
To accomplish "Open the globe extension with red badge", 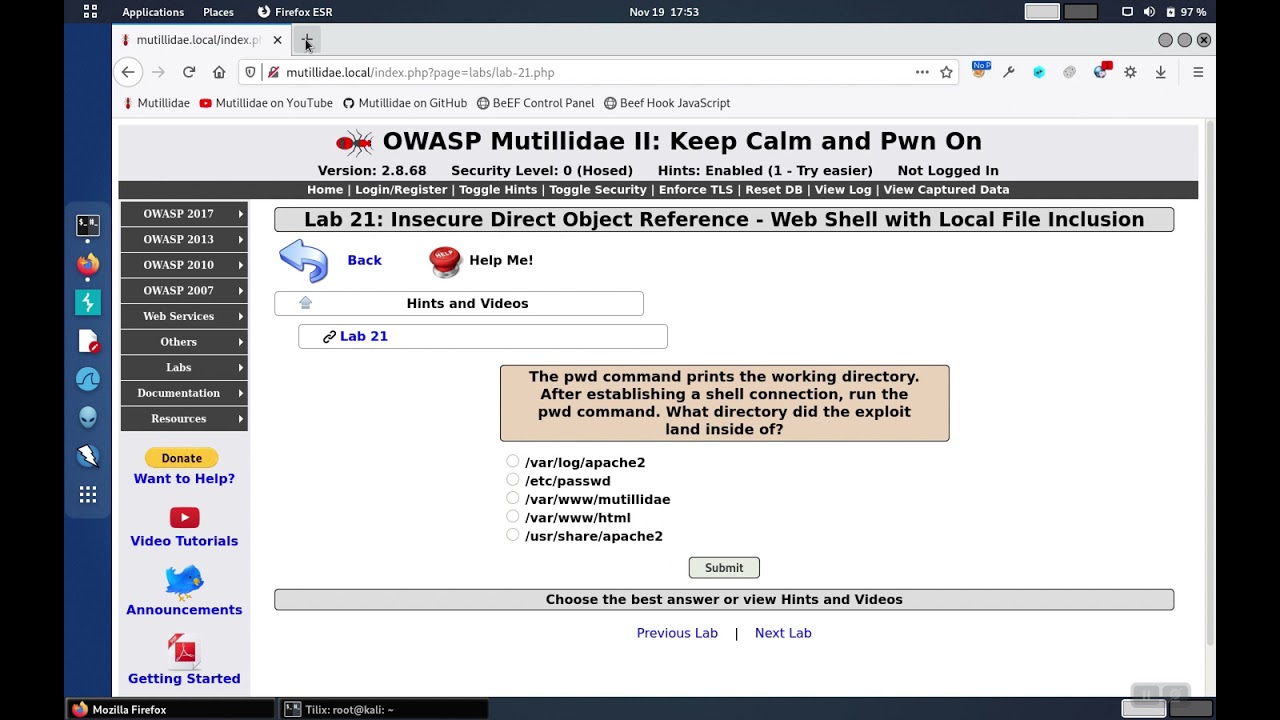I will (x=1100, y=71).
